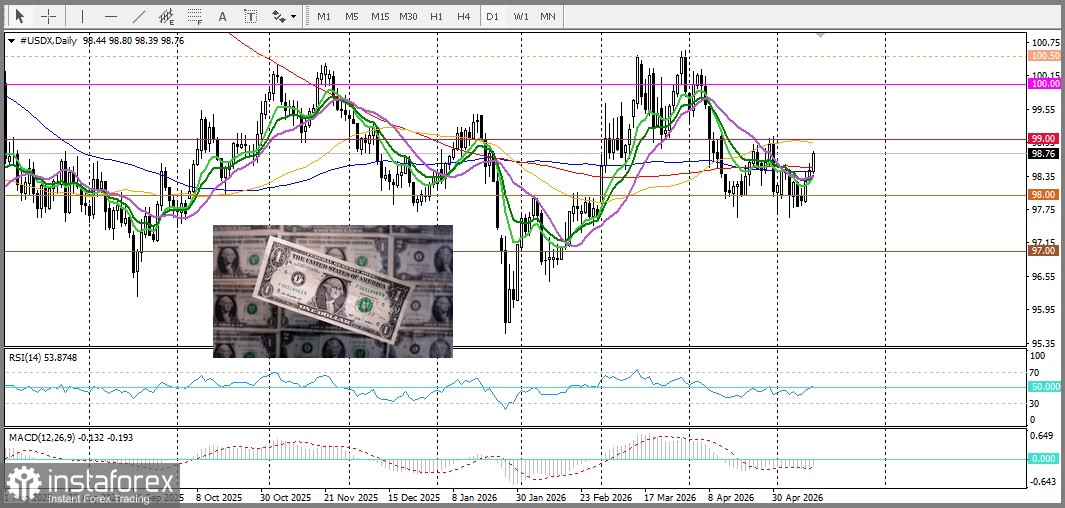
Task: Click the MACD 0.000 level tag
Action: click(1045, 458)
